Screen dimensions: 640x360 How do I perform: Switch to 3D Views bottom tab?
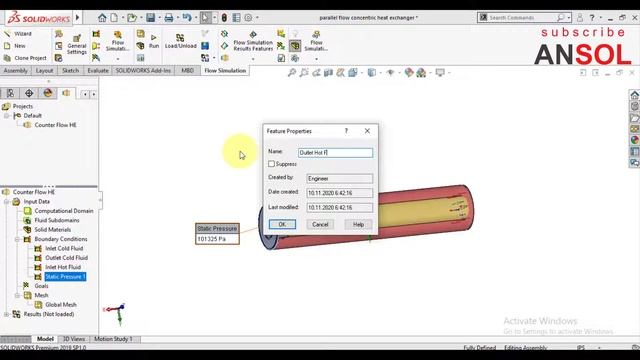coord(74,339)
